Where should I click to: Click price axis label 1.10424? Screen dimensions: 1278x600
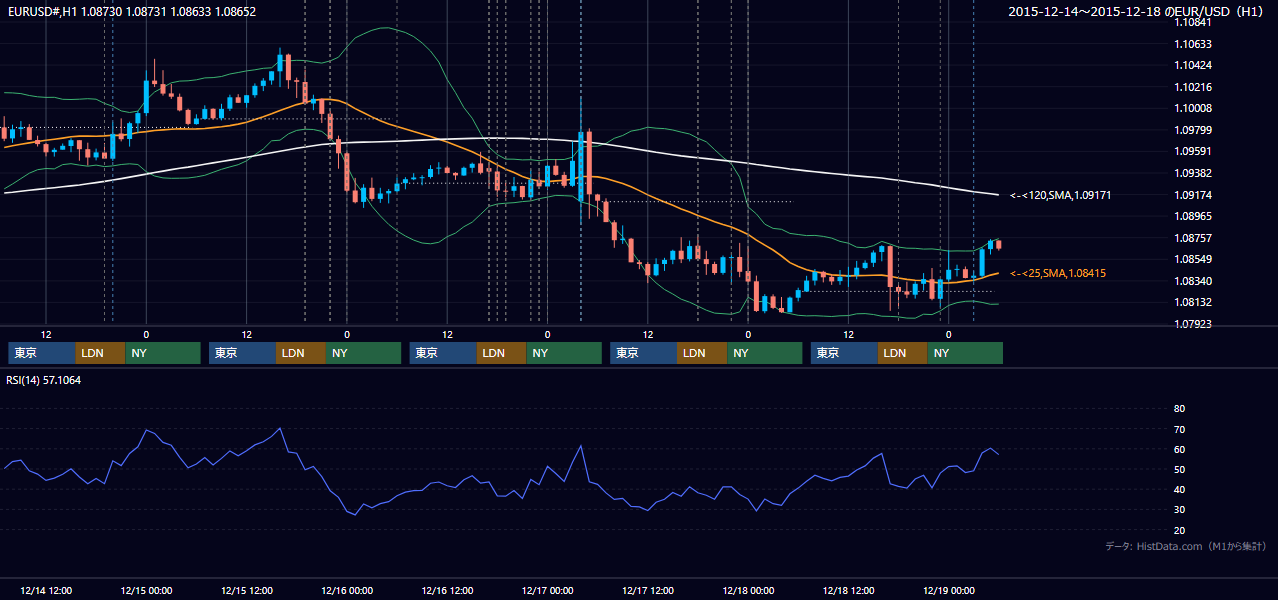pos(1193,65)
